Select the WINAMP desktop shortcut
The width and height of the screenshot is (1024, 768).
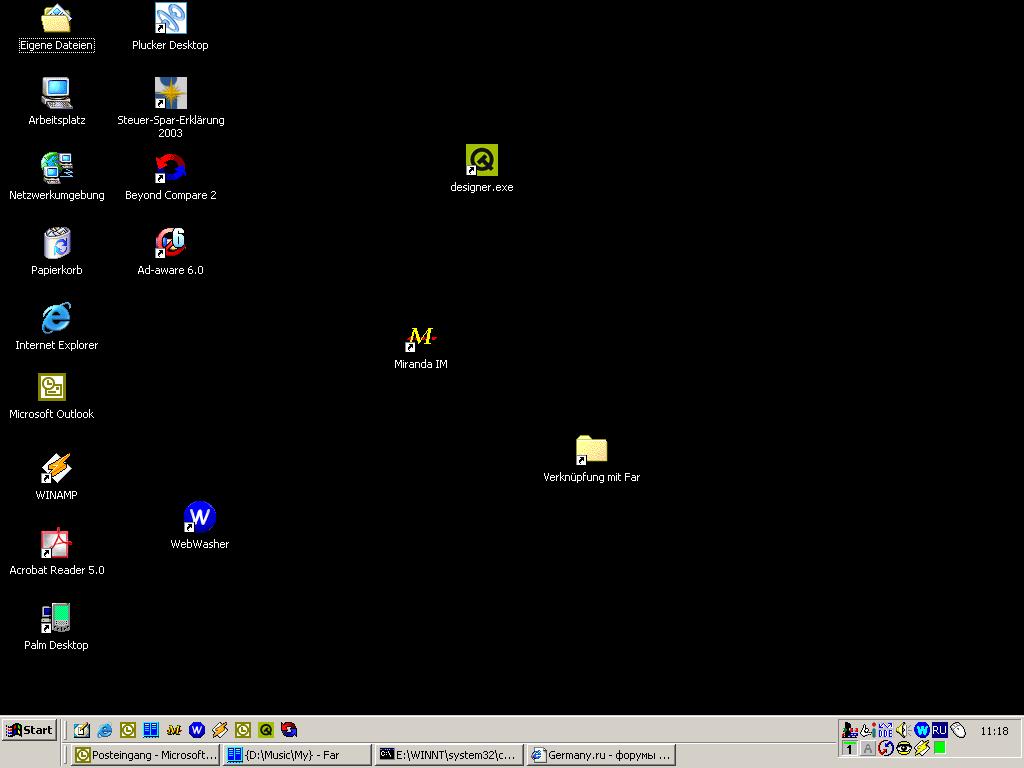tap(56, 477)
